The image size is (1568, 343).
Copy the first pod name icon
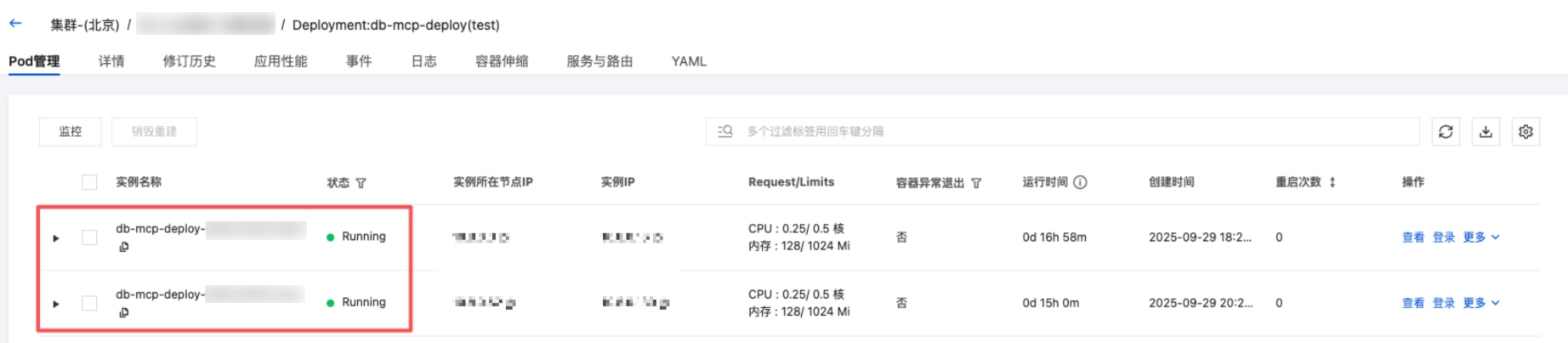(x=124, y=247)
